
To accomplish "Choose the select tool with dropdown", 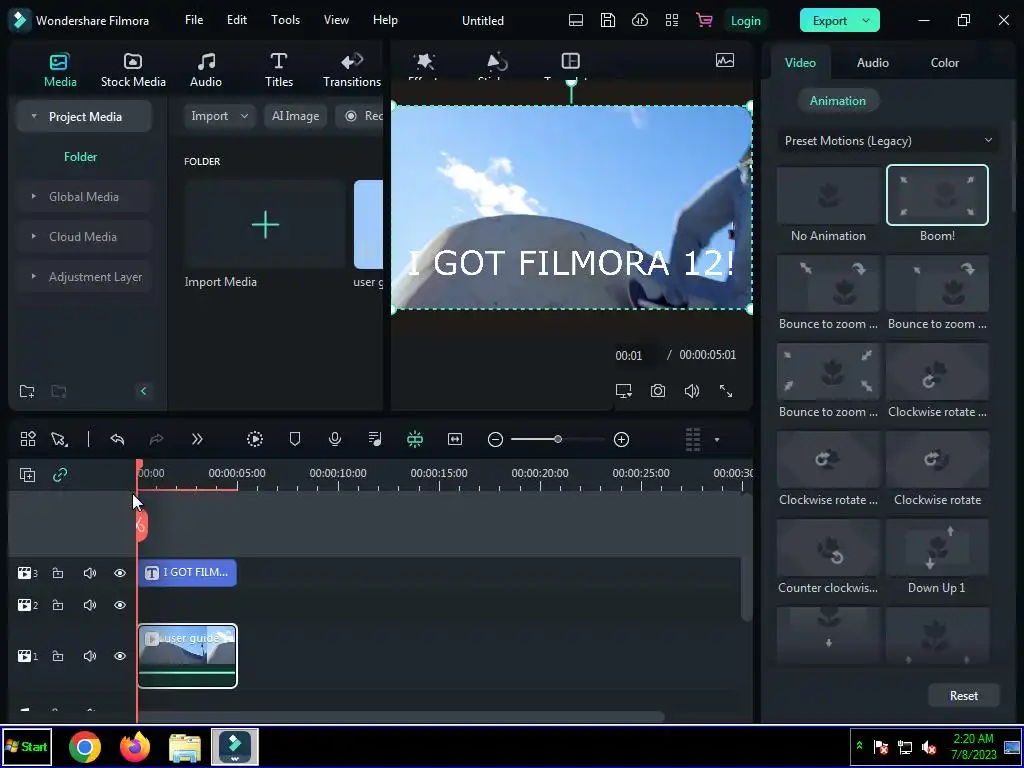I will tap(59, 440).
